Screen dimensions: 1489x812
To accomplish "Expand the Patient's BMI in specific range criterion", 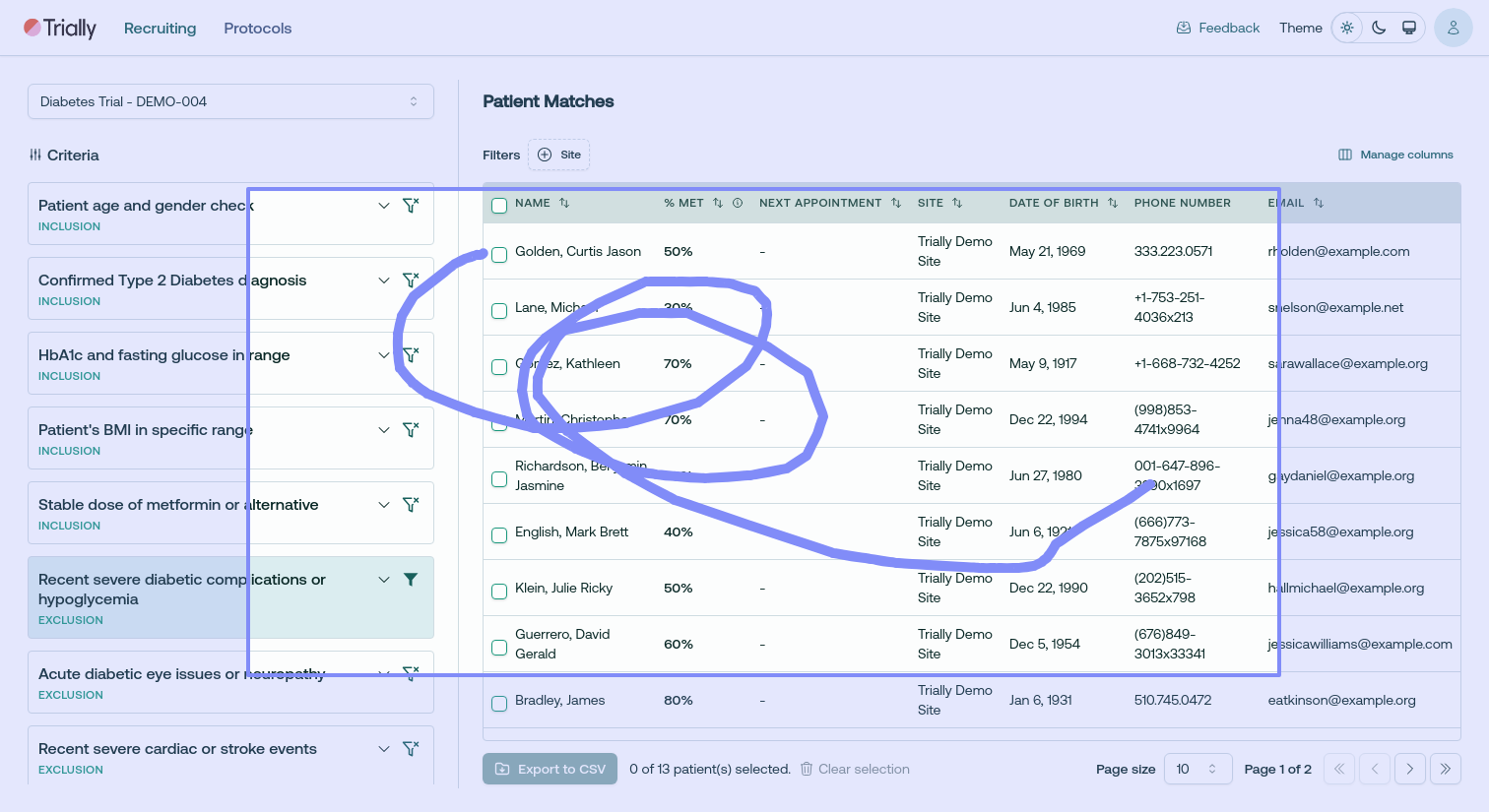I will (x=384, y=430).
